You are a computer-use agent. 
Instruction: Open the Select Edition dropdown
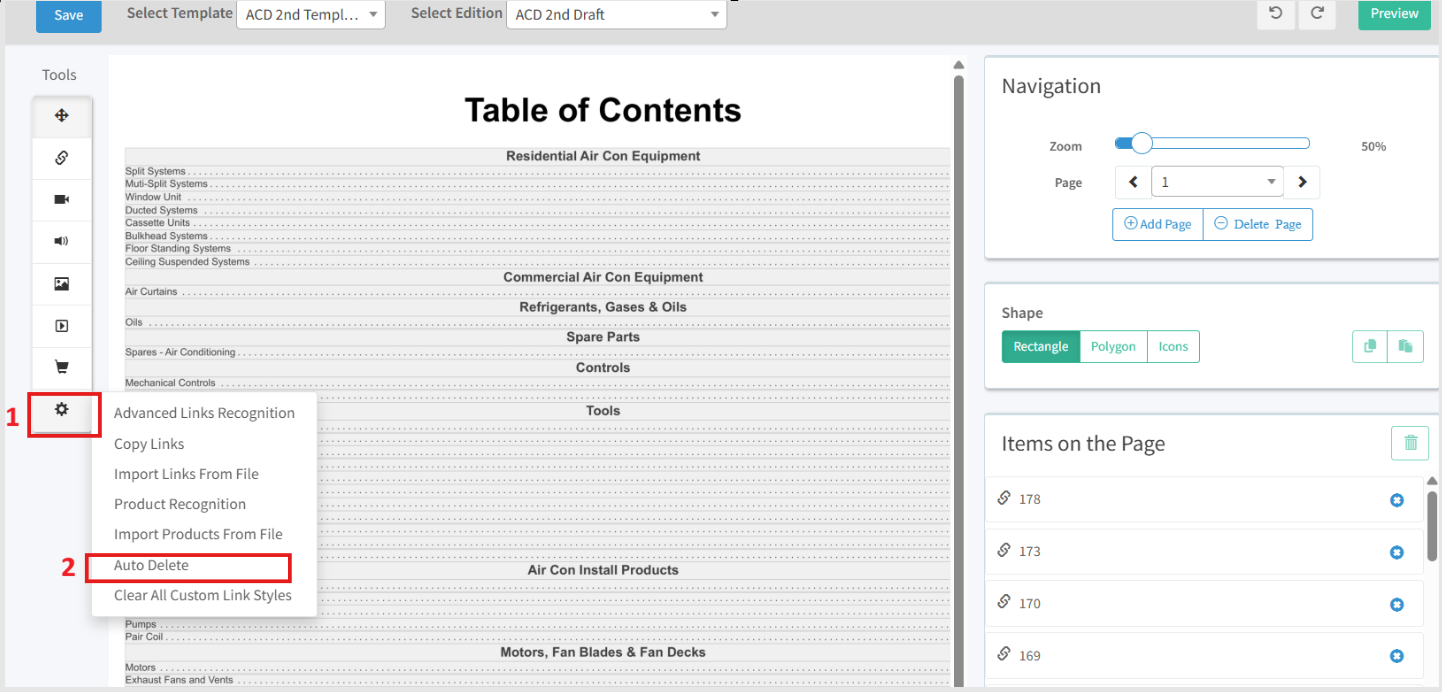point(616,15)
